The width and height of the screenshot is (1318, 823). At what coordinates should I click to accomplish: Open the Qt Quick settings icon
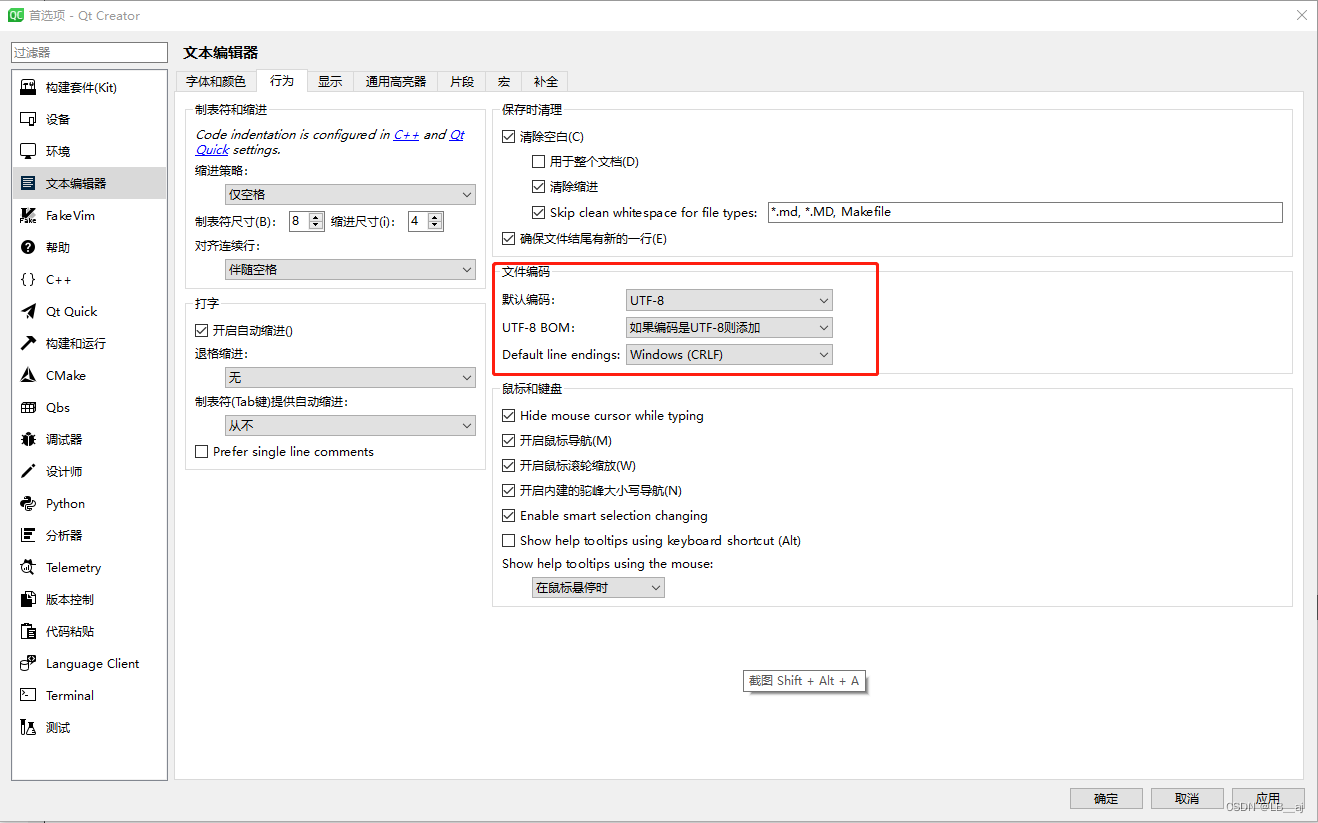(x=28, y=311)
